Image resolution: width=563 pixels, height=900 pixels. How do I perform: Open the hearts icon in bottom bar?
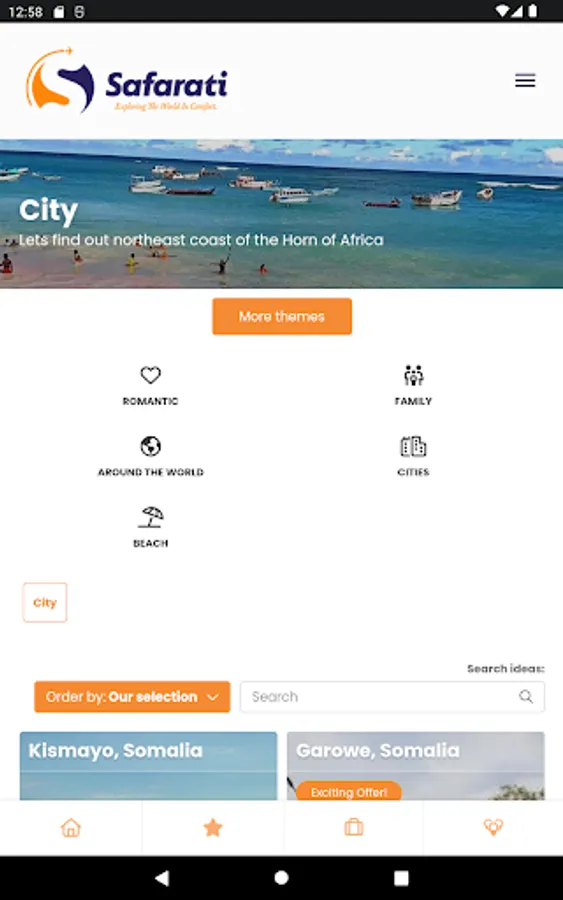point(493,828)
